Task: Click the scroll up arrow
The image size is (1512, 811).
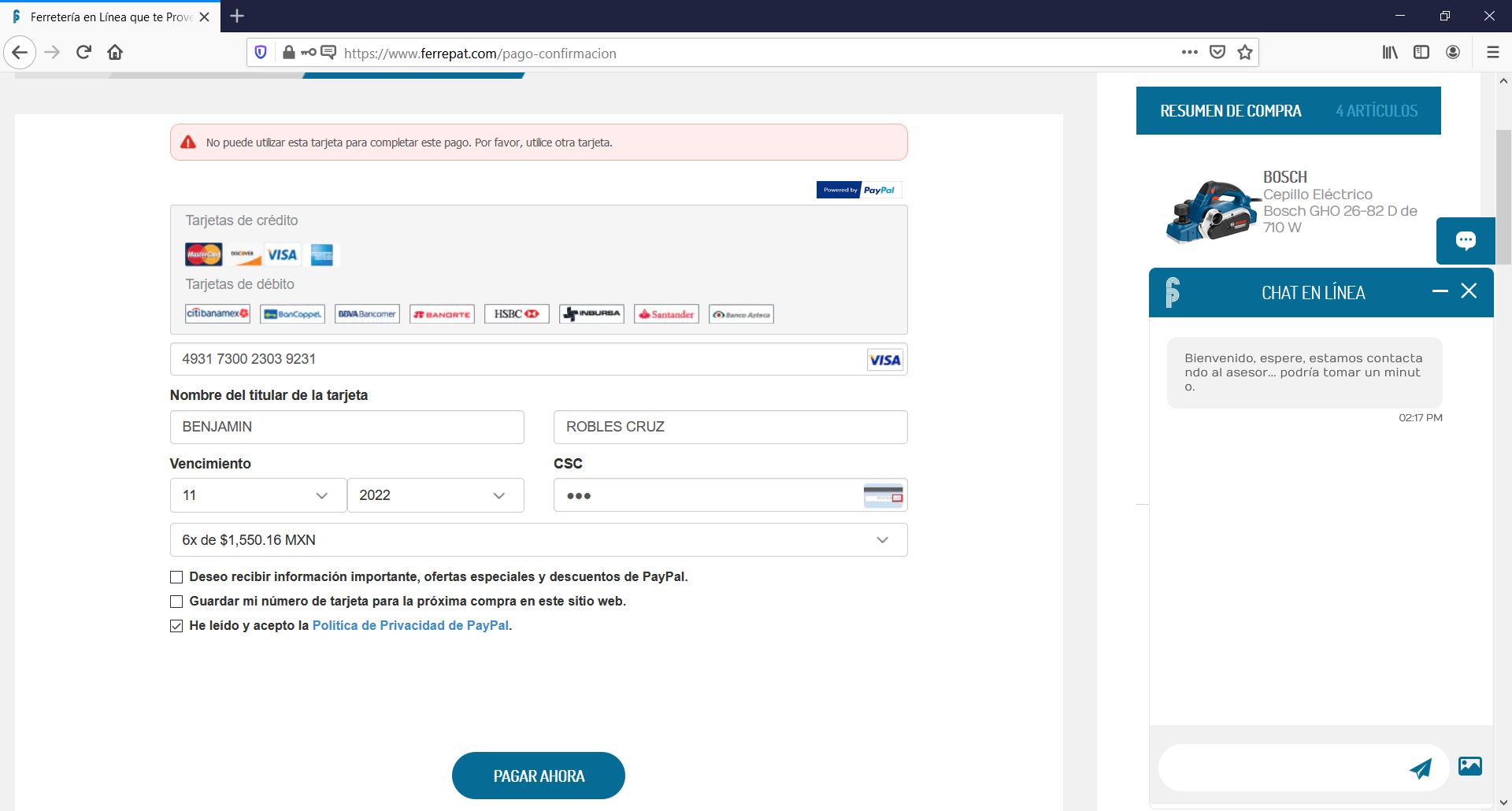Action: tap(1503, 80)
